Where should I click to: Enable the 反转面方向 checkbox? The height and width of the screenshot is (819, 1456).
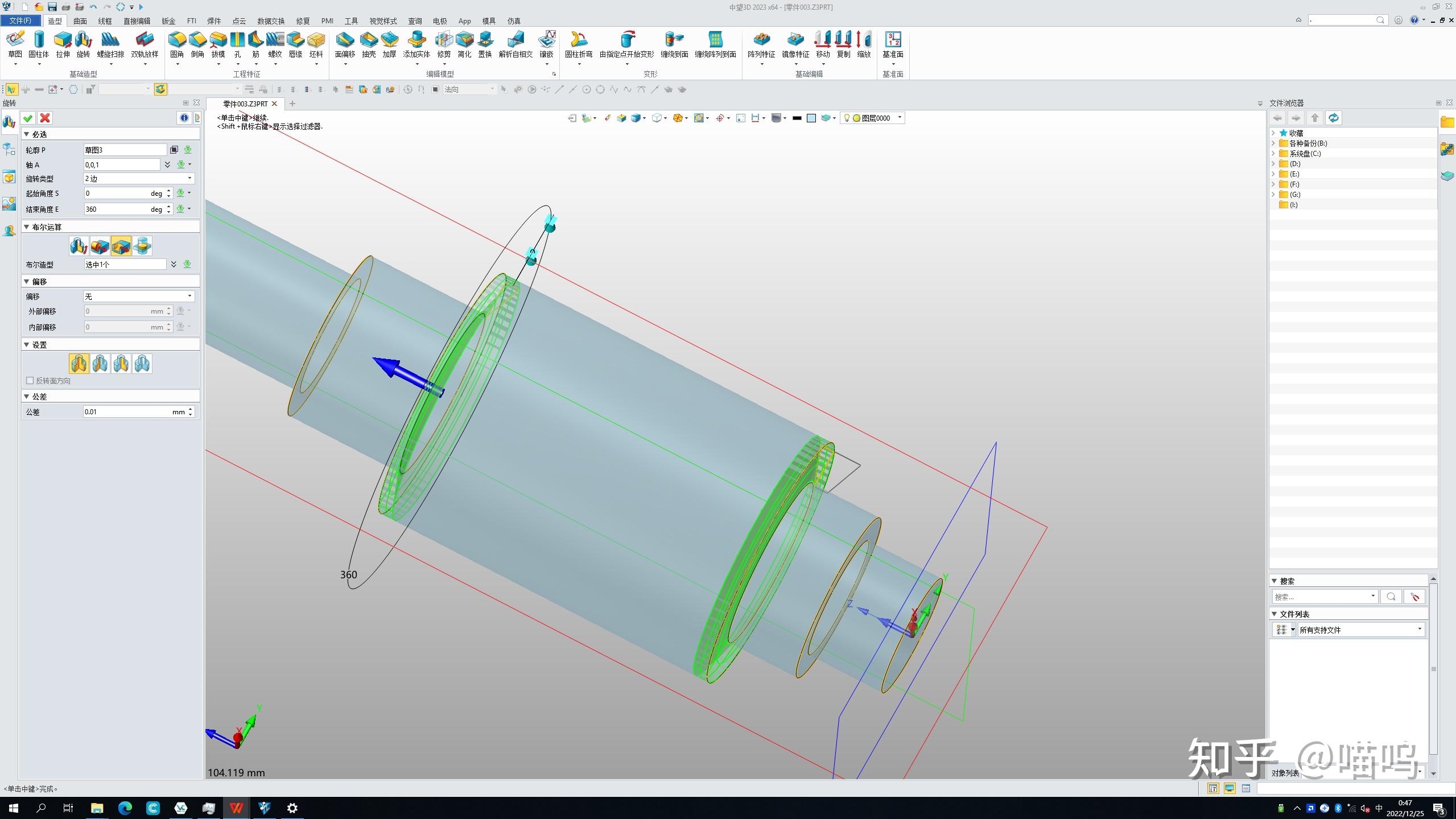coord(30,381)
